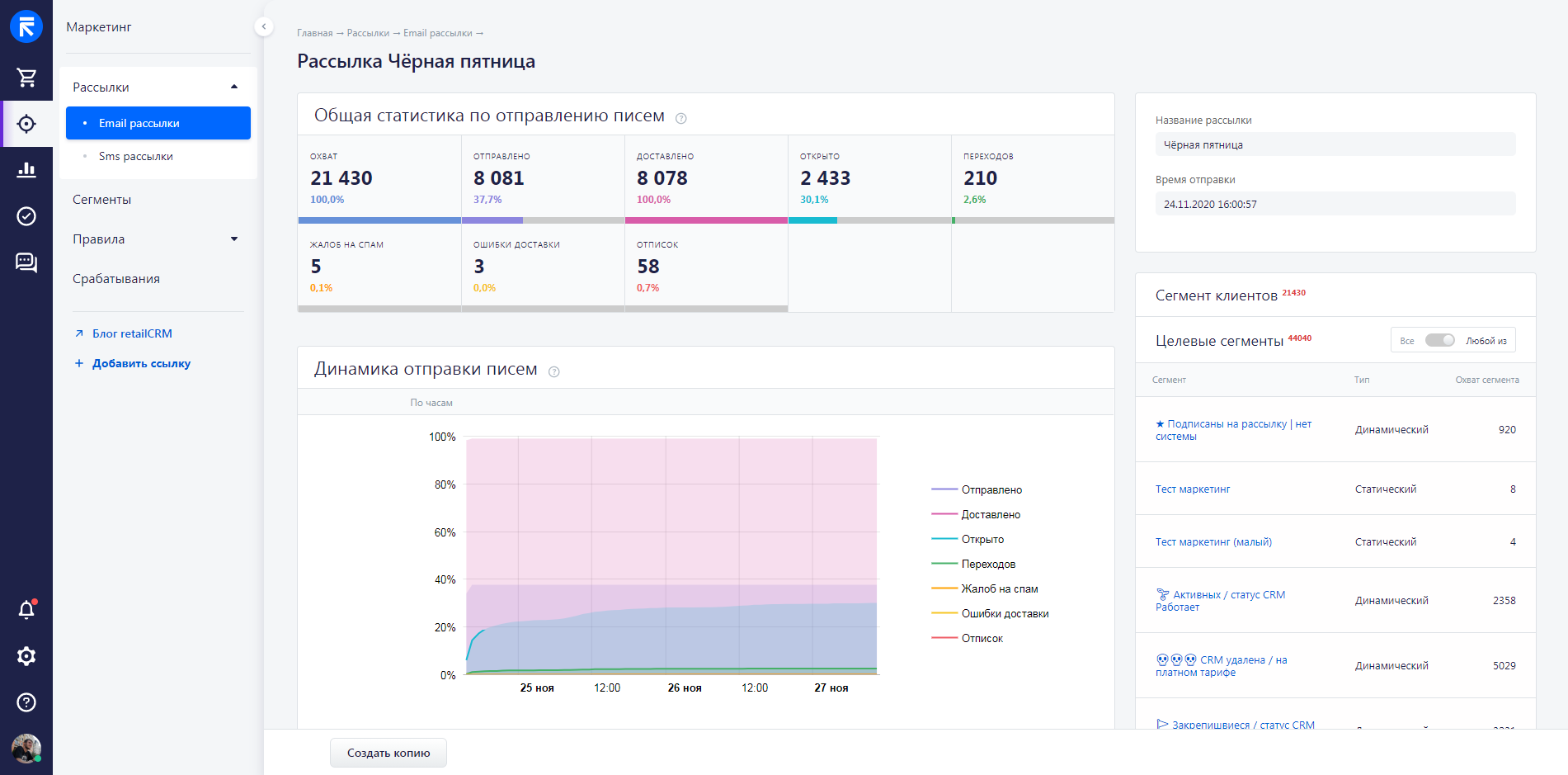Open the tasks checkmark icon

coord(26,216)
